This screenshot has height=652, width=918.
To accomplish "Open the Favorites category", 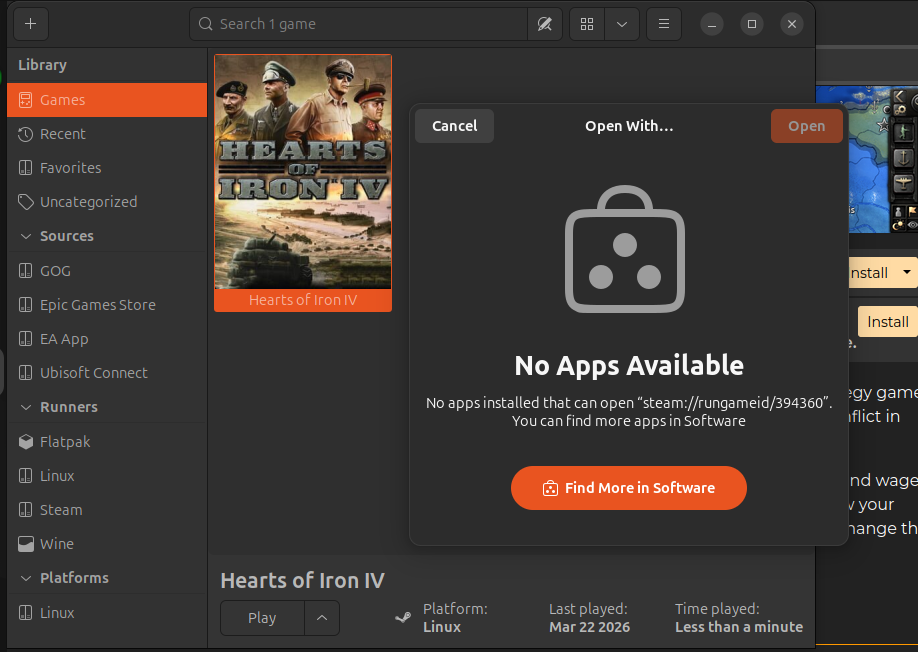I will [107, 168].
